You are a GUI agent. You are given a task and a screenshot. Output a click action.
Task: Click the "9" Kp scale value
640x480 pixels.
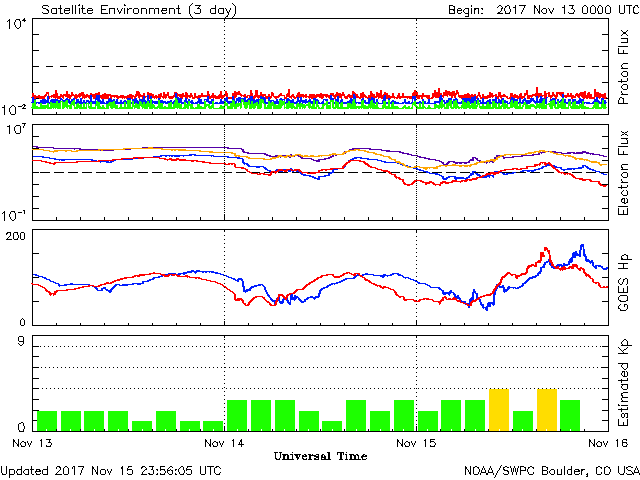click(21, 341)
